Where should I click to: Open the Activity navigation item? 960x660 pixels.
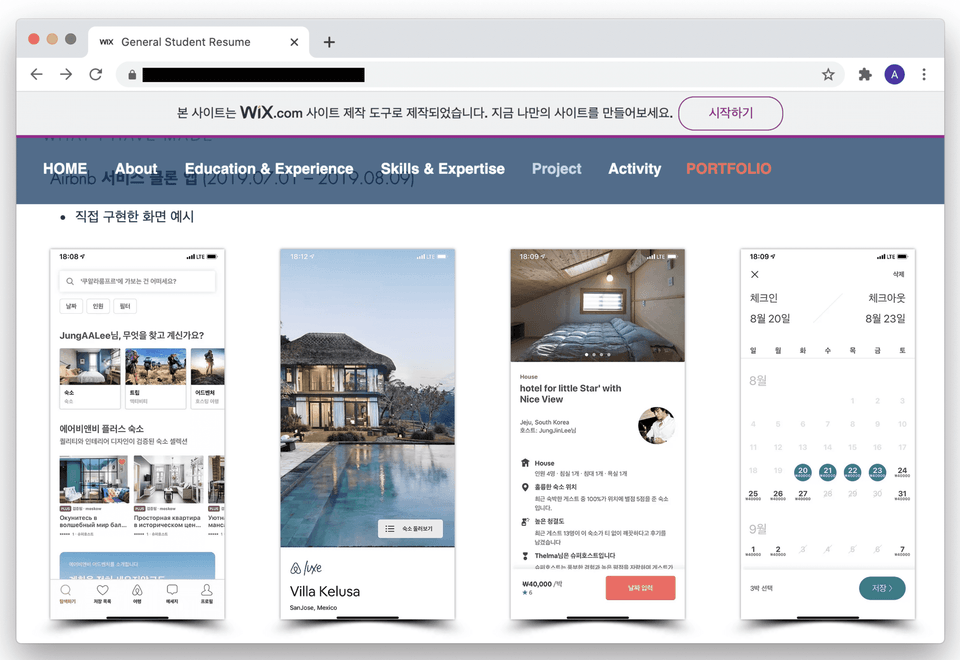pos(634,168)
